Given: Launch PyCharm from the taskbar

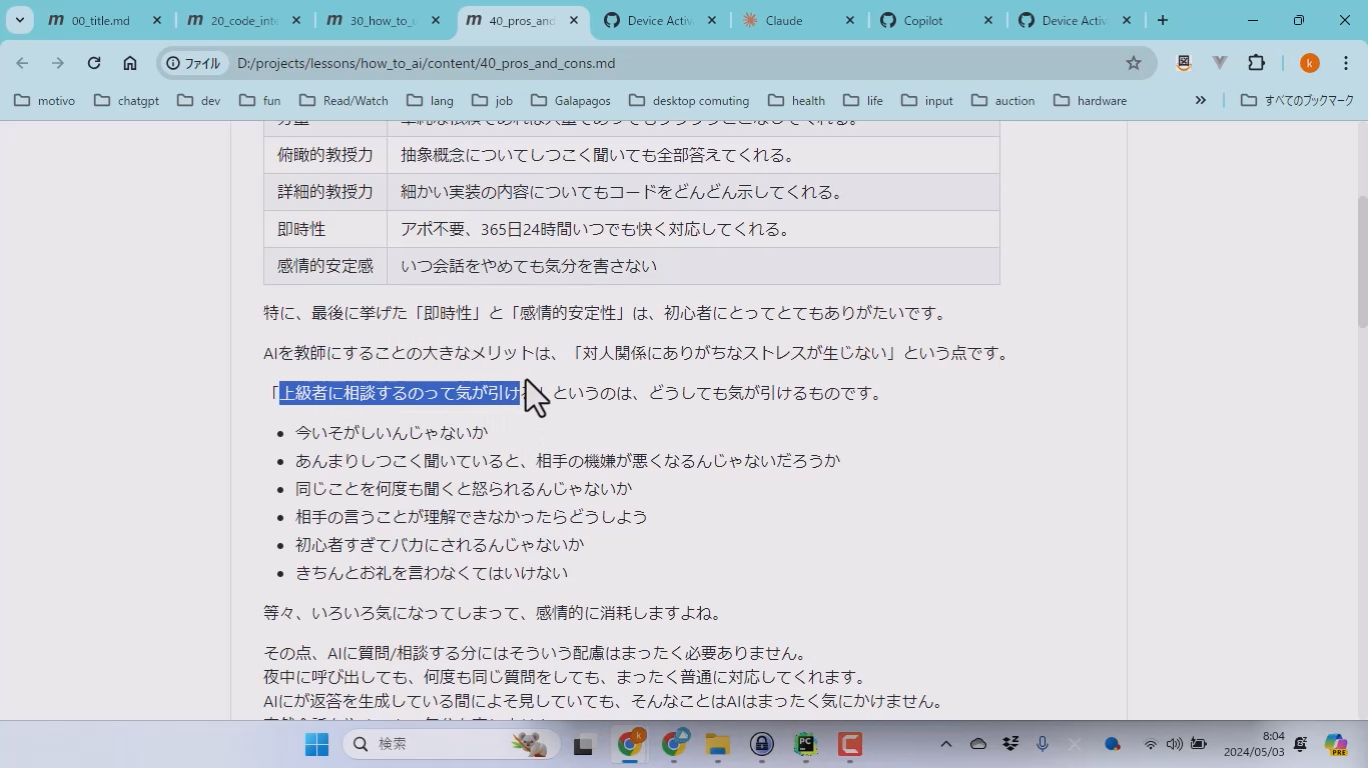Looking at the screenshot, I should (x=805, y=744).
